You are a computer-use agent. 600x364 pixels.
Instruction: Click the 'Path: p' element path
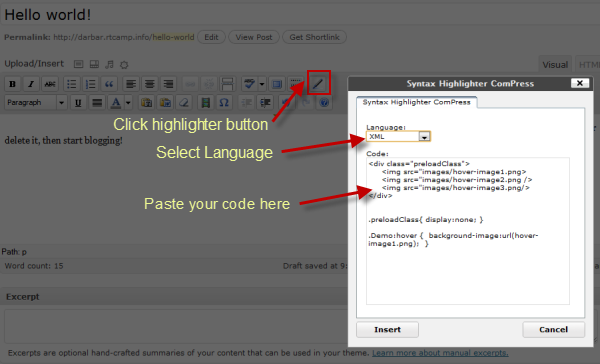coord(14,252)
